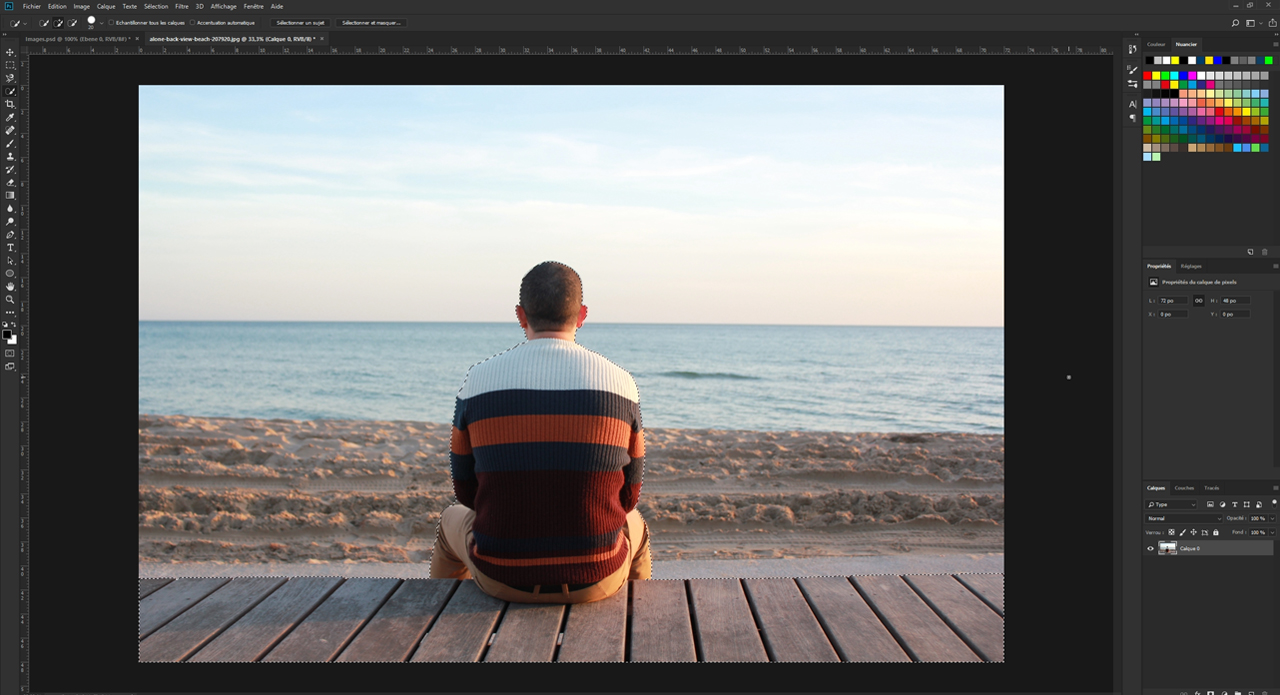Choose Subtract from Selection mode
Image resolution: width=1280 pixels, height=695 pixels.
coord(72,23)
